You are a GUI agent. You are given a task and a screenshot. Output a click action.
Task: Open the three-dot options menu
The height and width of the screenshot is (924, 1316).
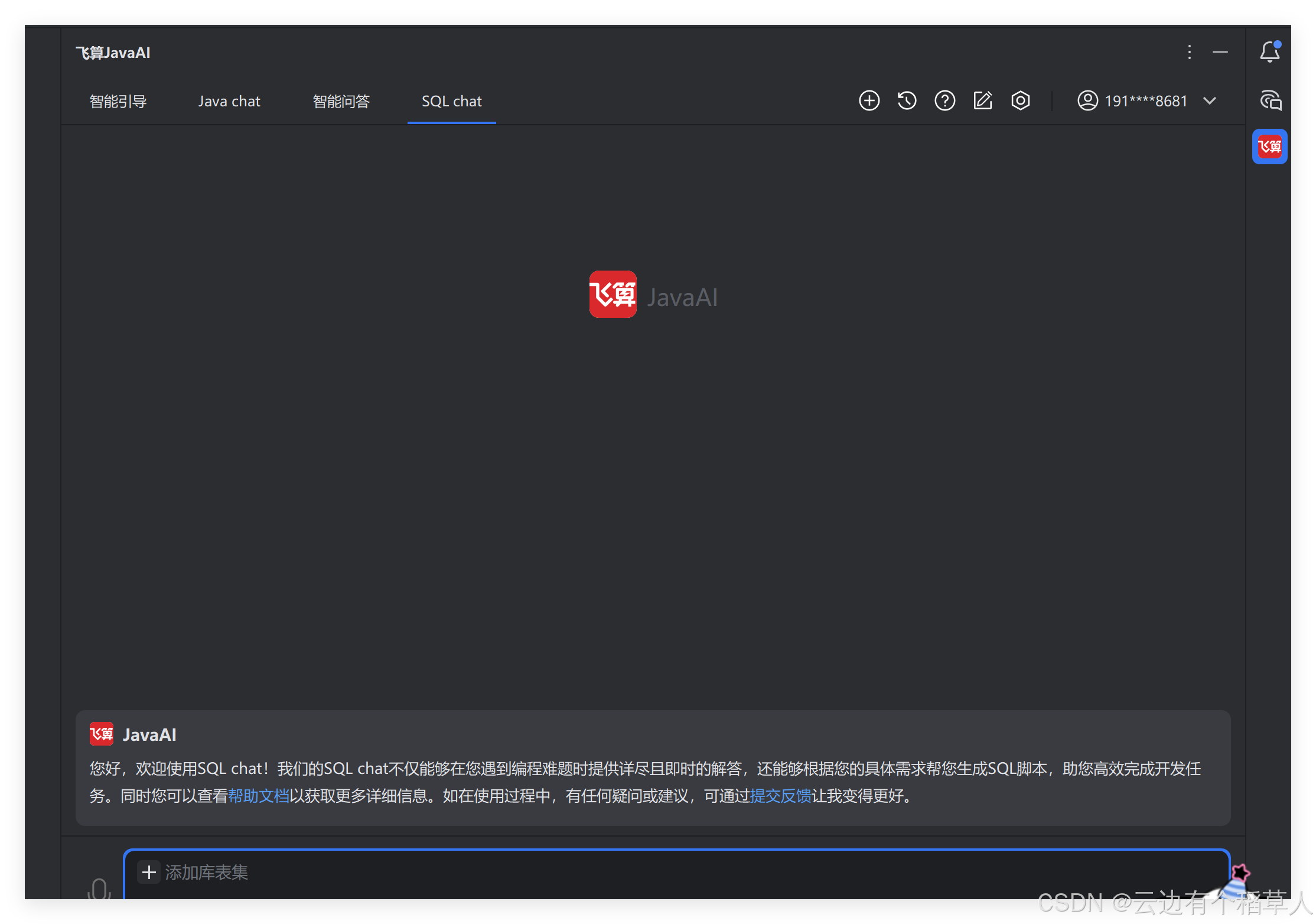[x=1189, y=52]
